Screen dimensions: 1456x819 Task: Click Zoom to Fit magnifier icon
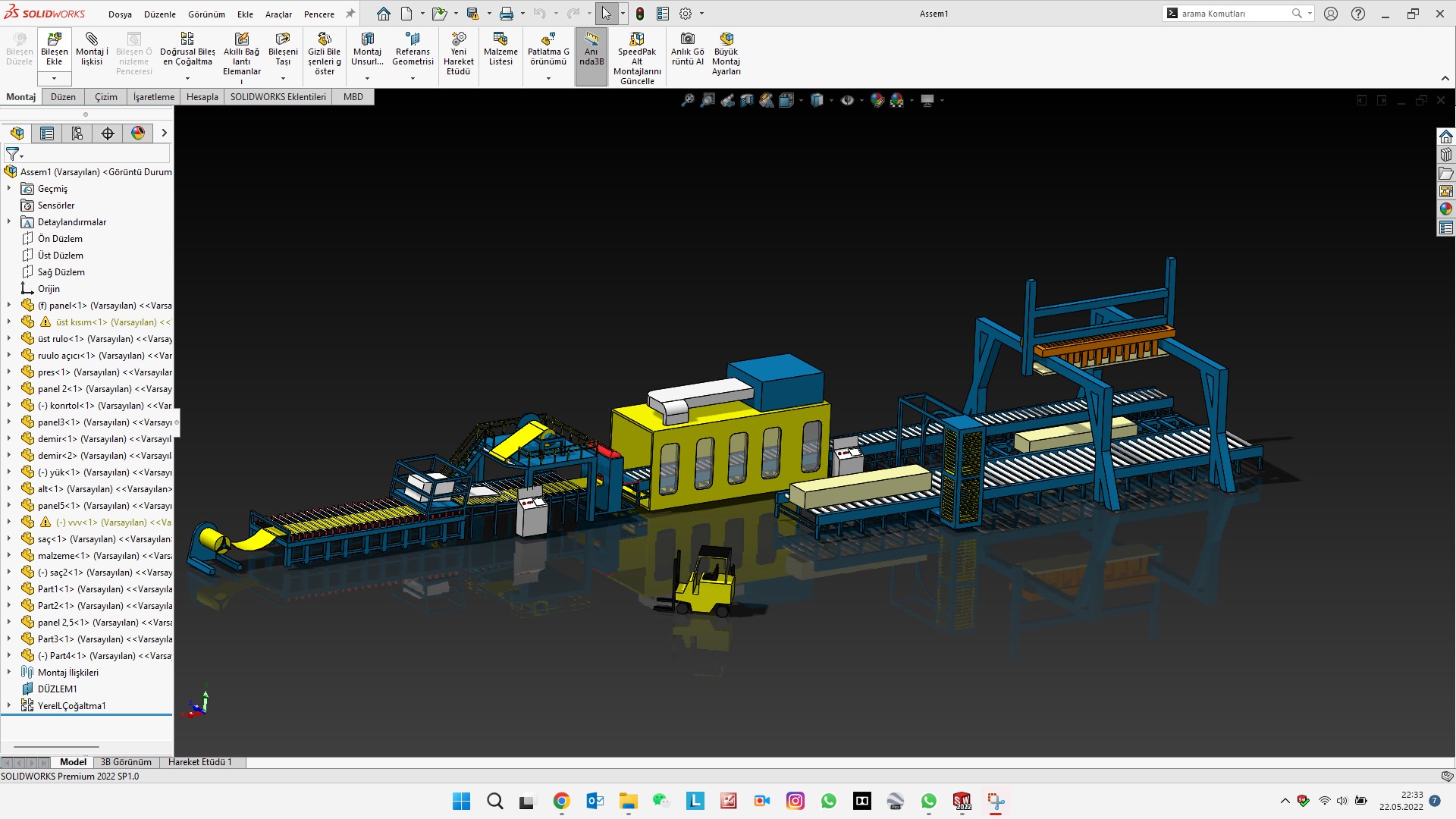(x=688, y=100)
